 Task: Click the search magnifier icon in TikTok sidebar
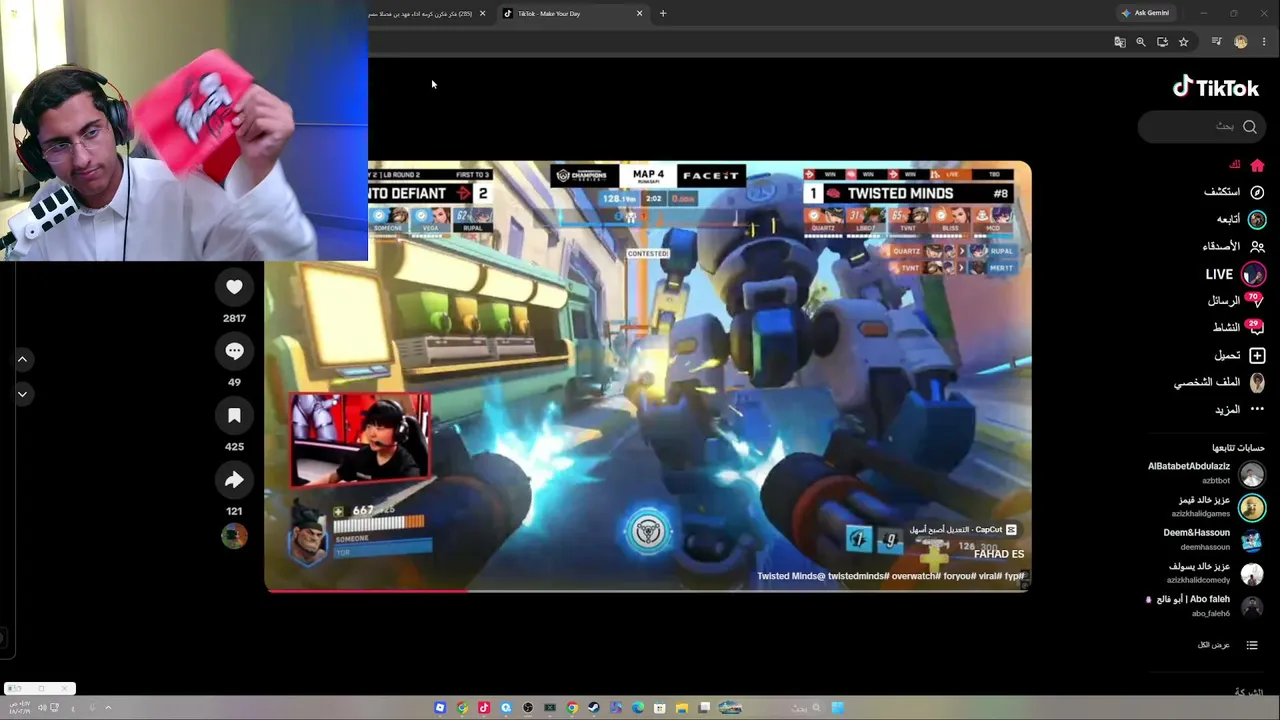(x=1250, y=127)
